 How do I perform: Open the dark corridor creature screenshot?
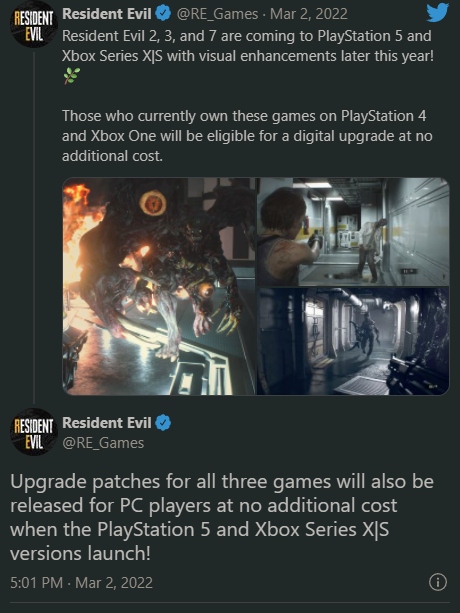click(x=353, y=341)
